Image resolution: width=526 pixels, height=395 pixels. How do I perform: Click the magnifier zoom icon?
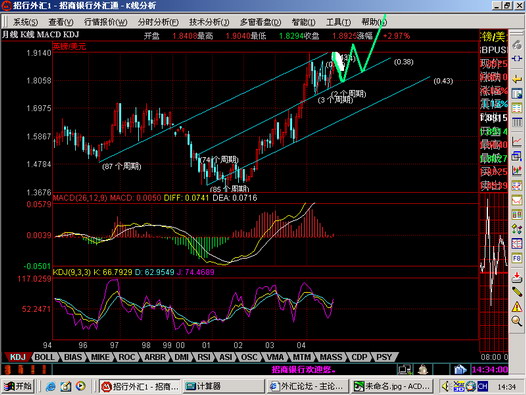point(517,321)
